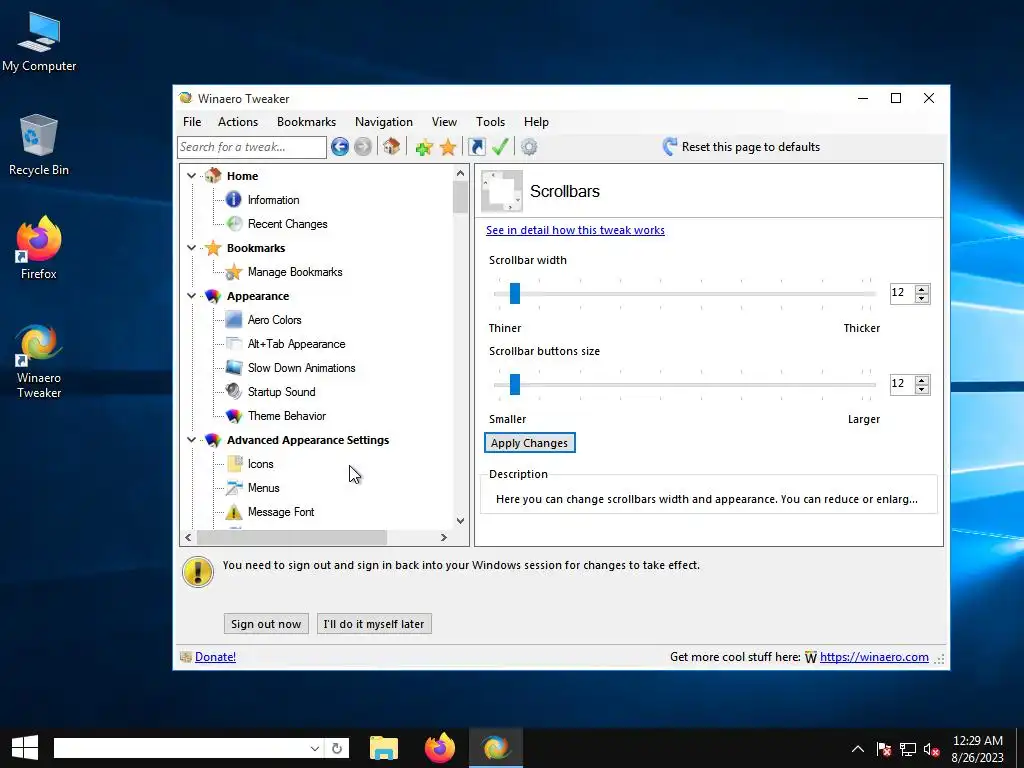
Task: Click the taskbar refresh icon
Action: (x=337, y=748)
